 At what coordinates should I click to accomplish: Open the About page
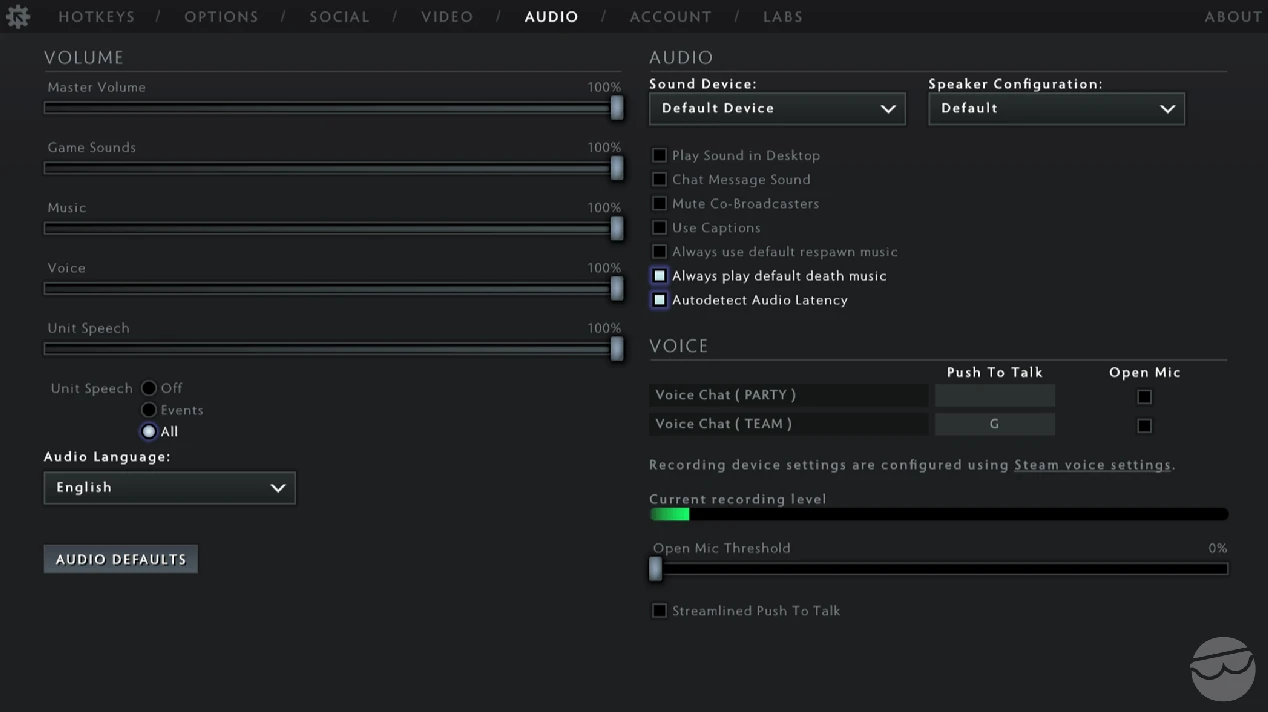click(1233, 17)
